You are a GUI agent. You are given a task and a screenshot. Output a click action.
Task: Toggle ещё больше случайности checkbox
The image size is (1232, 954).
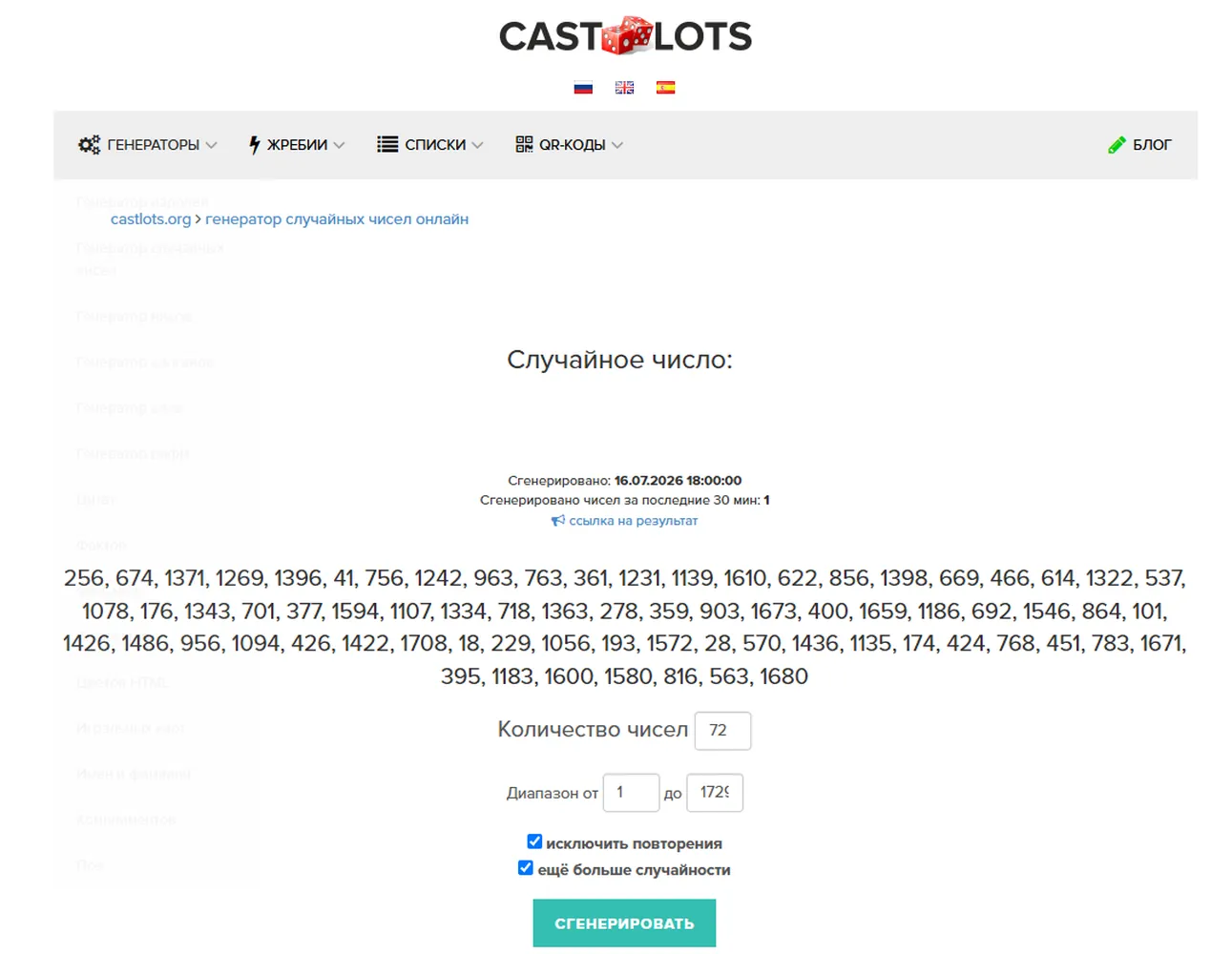[x=525, y=868]
